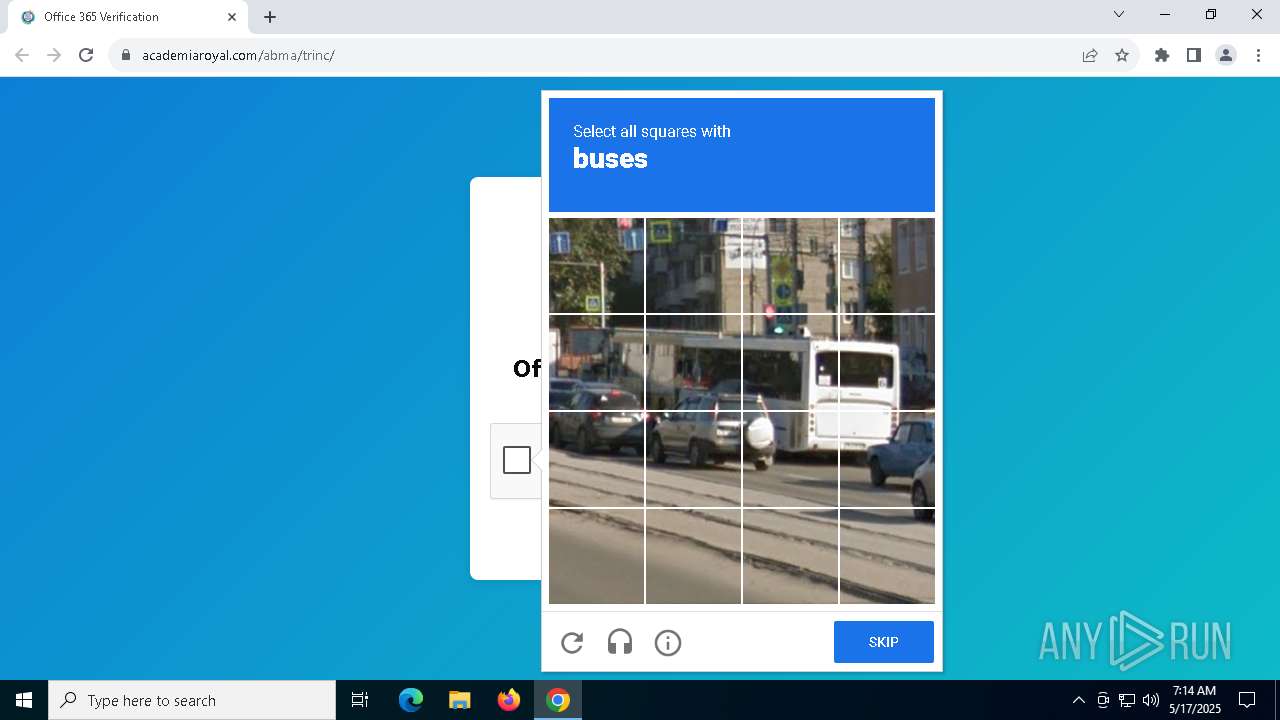
Task: Launch Microsoft Edge from the taskbar
Action: coord(411,700)
